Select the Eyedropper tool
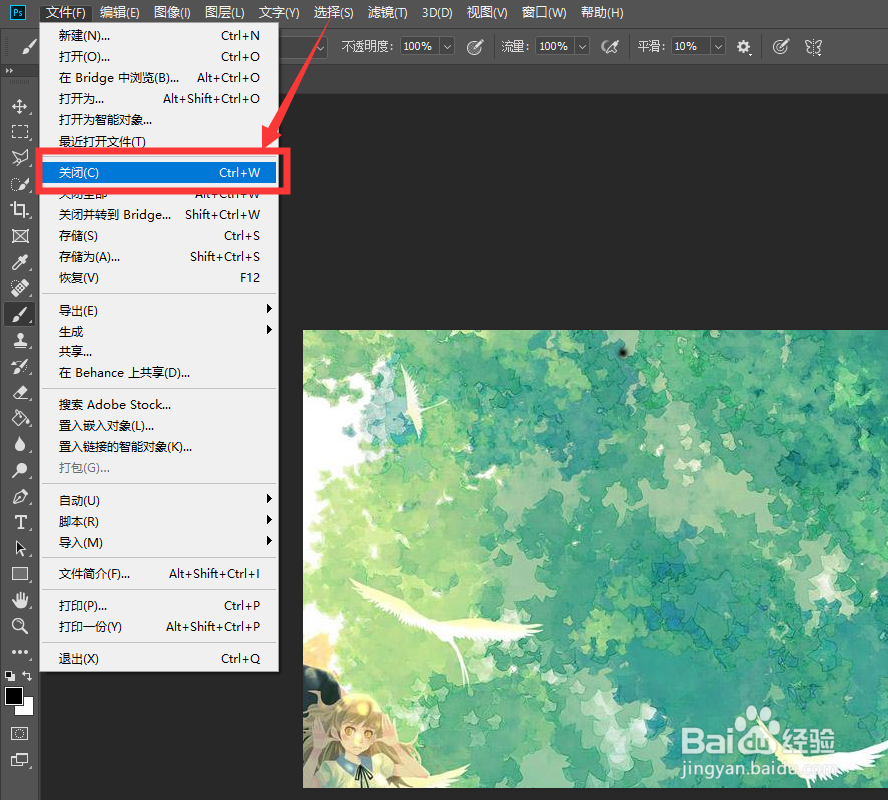The width and height of the screenshot is (888, 800). point(20,262)
